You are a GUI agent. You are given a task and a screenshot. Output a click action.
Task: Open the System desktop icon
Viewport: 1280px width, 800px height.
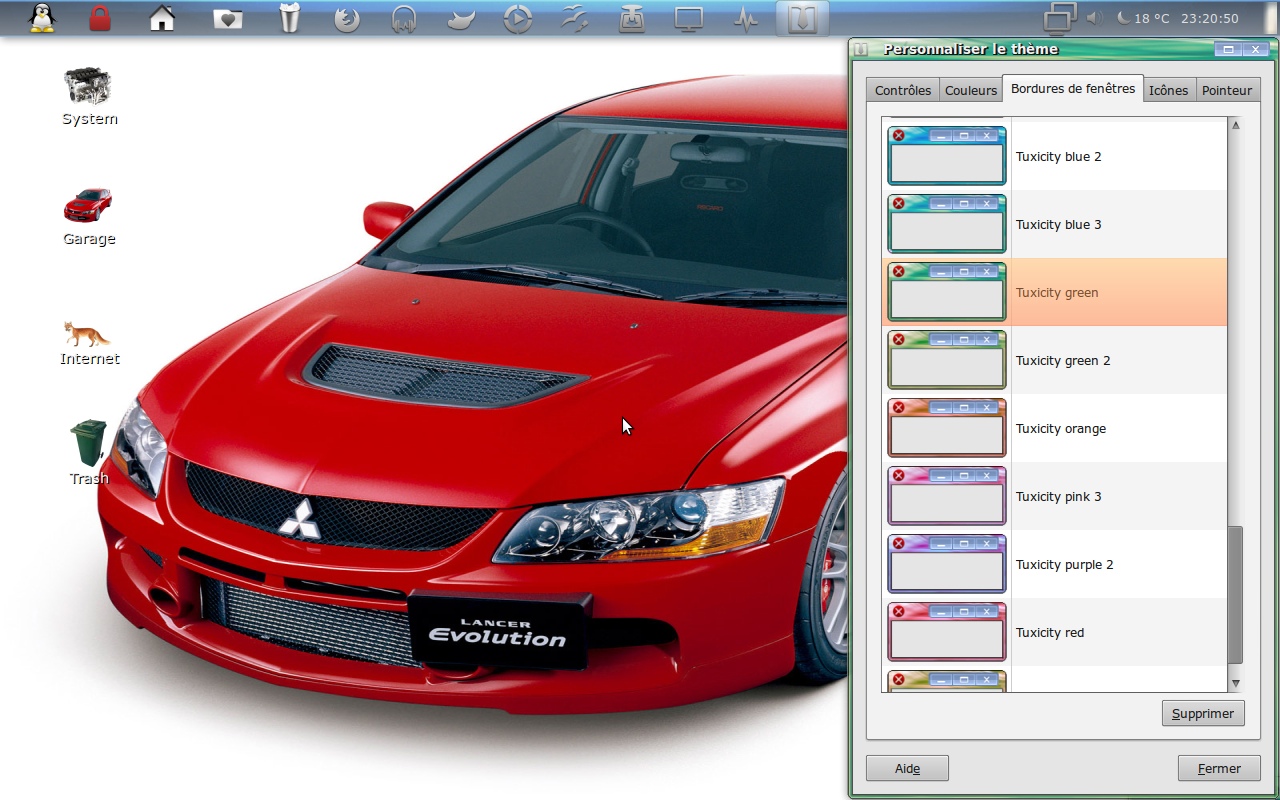coord(90,97)
